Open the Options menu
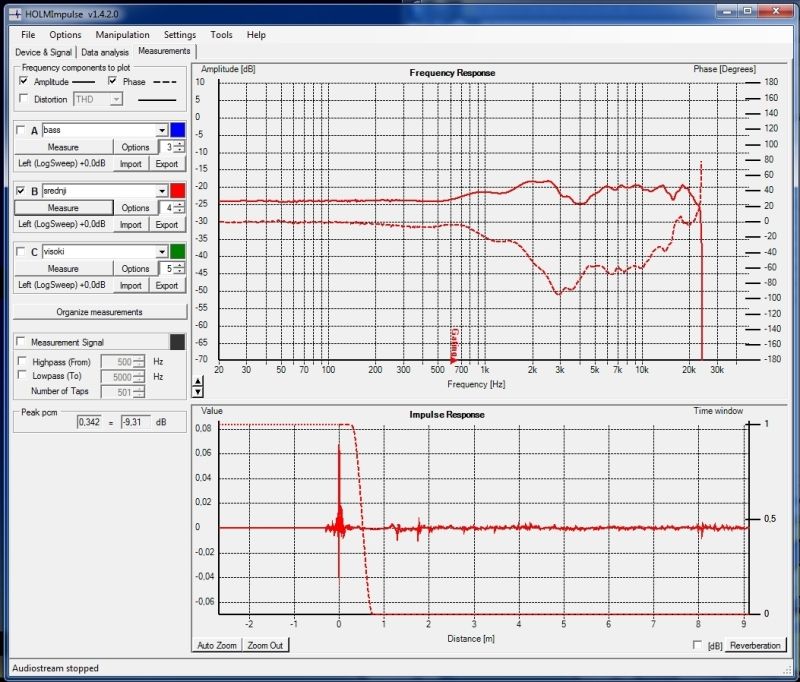 point(65,35)
